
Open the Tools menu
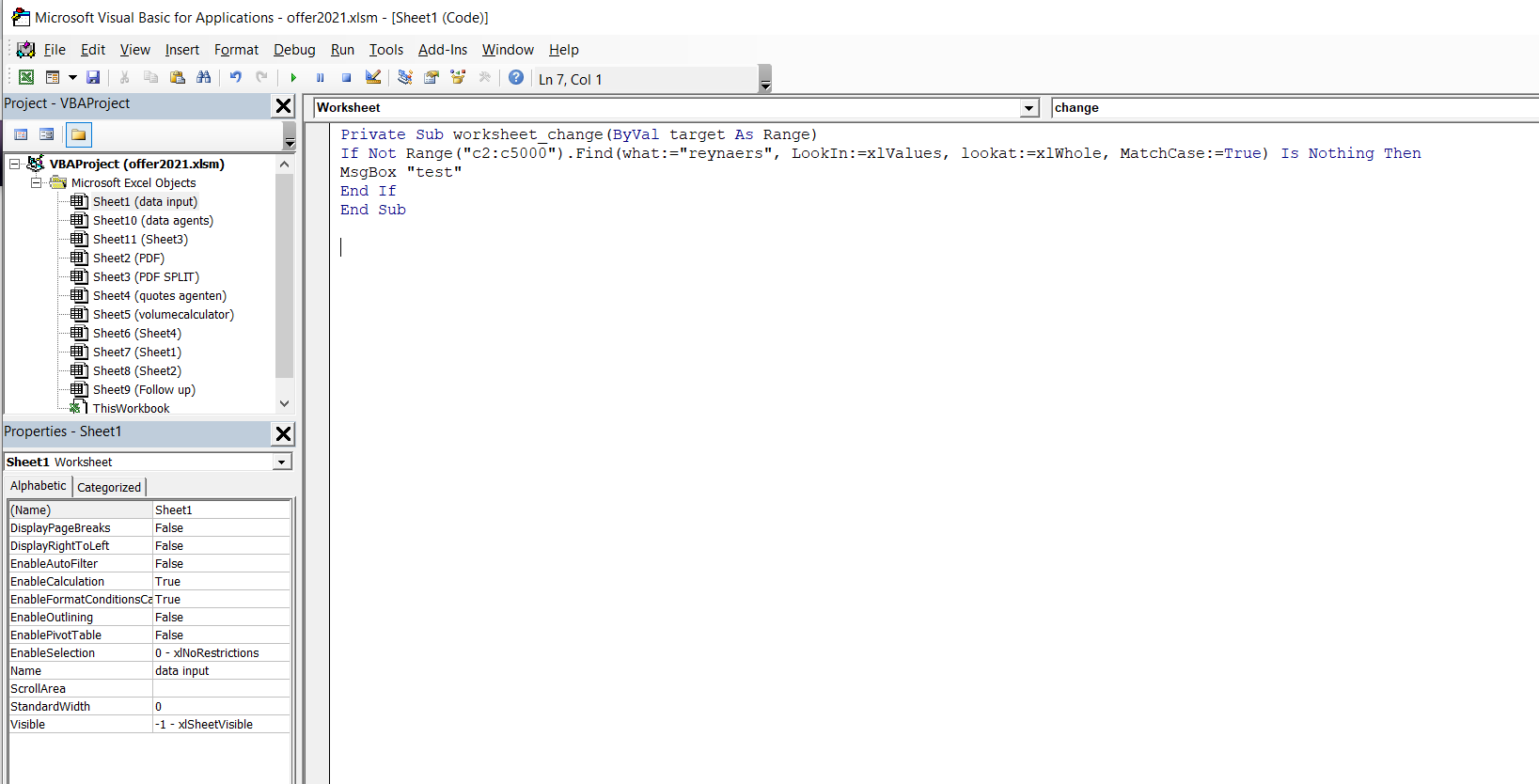[386, 50]
